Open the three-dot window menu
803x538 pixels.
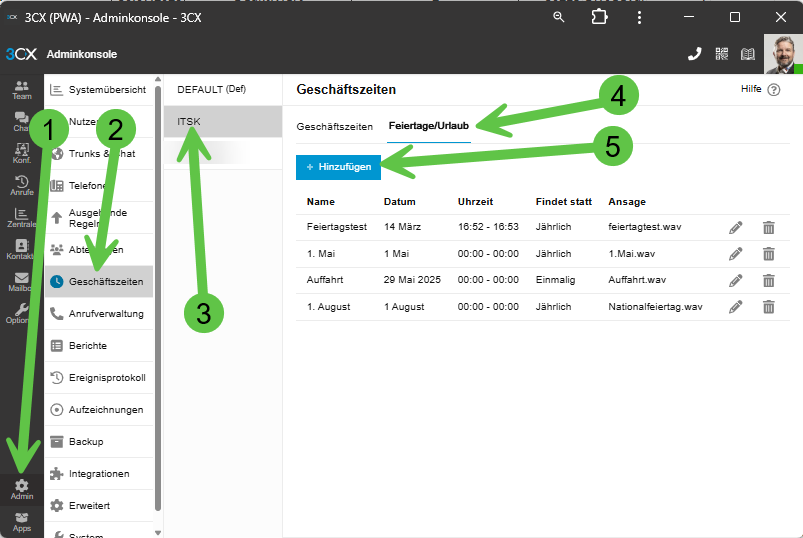pyautogui.click(x=639, y=17)
